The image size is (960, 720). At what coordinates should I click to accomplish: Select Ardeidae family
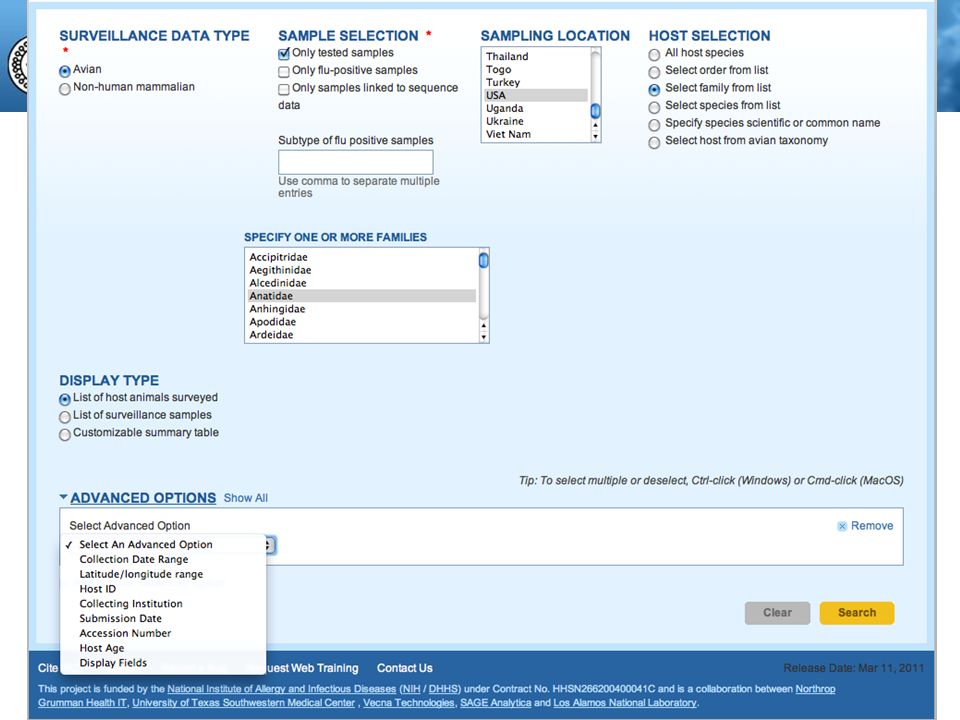pyautogui.click(x=362, y=334)
